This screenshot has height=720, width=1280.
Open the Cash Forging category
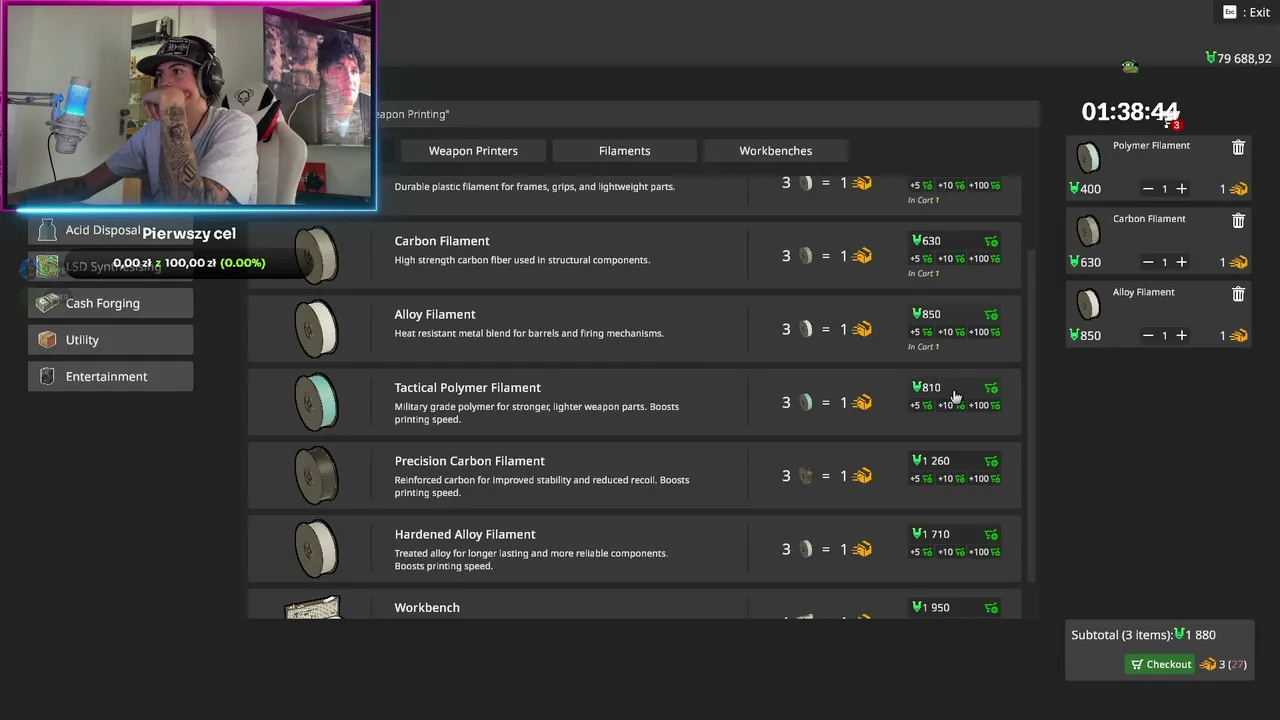click(x=110, y=303)
